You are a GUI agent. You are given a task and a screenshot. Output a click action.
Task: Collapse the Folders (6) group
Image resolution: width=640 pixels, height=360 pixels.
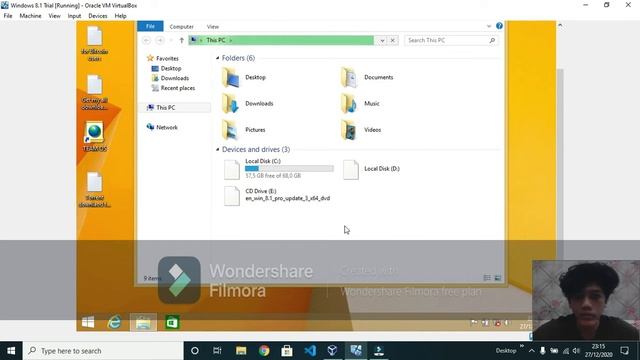pyautogui.click(x=218, y=58)
